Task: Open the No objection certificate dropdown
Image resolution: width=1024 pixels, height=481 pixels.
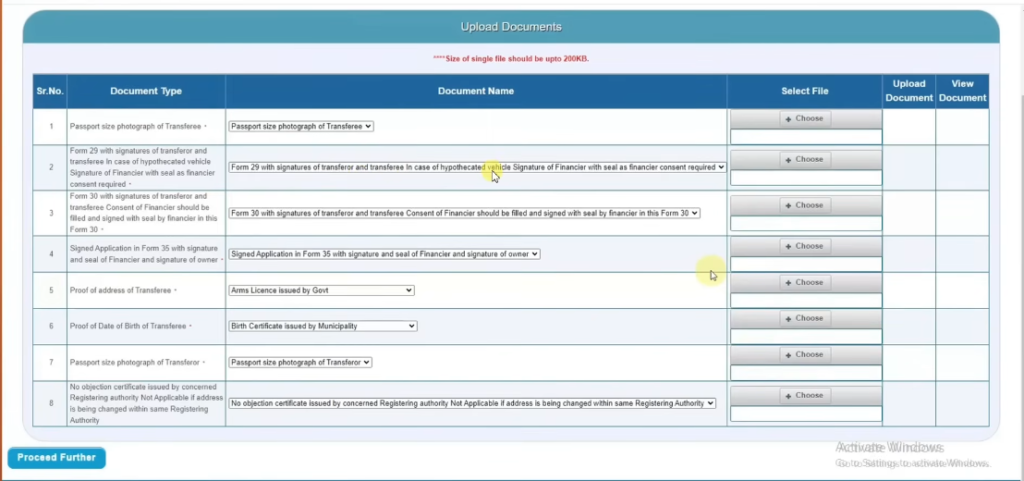Action: coord(472,404)
